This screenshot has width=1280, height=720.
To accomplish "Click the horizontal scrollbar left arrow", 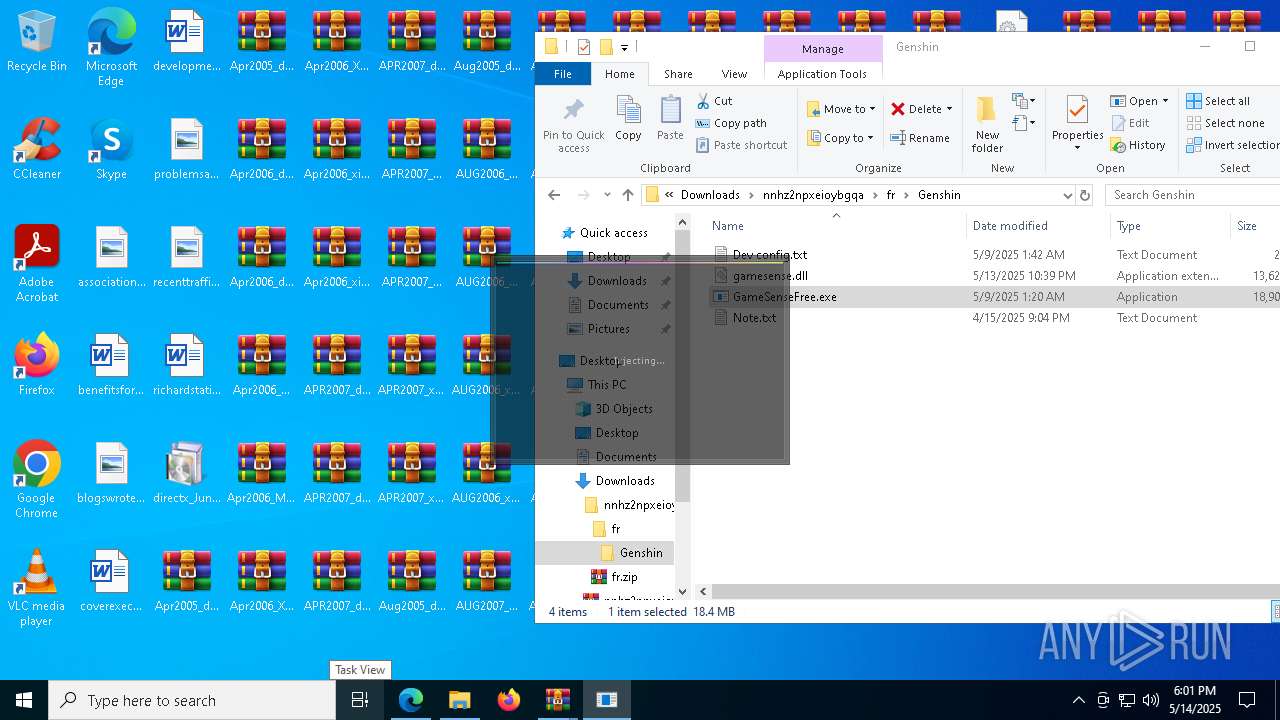I will 703,591.
